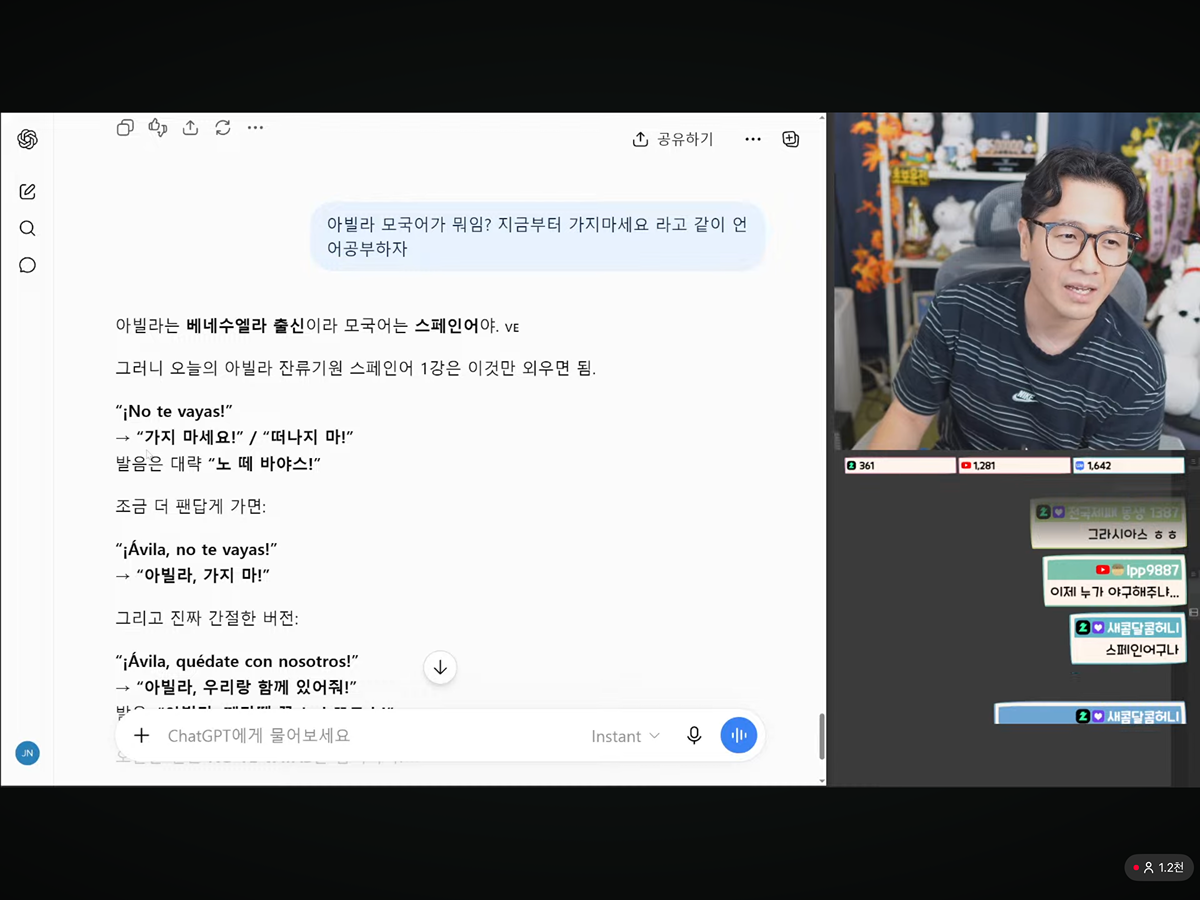Screen dimensions: 1200x900
Task: Click the 공유하기 share button
Action: (673, 139)
